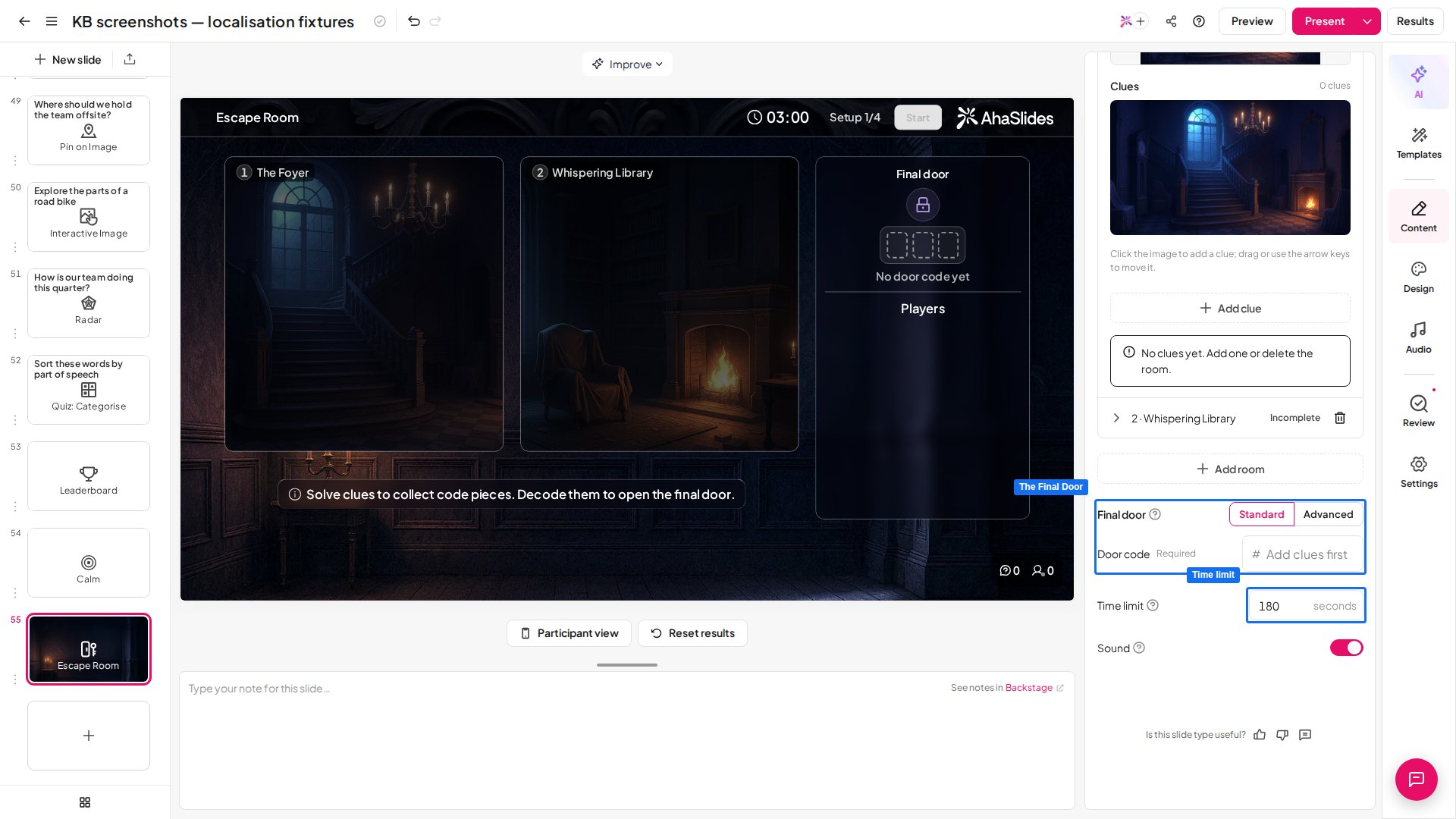Click the clue room image preview
This screenshot has width=1456, height=819.
1230,168
